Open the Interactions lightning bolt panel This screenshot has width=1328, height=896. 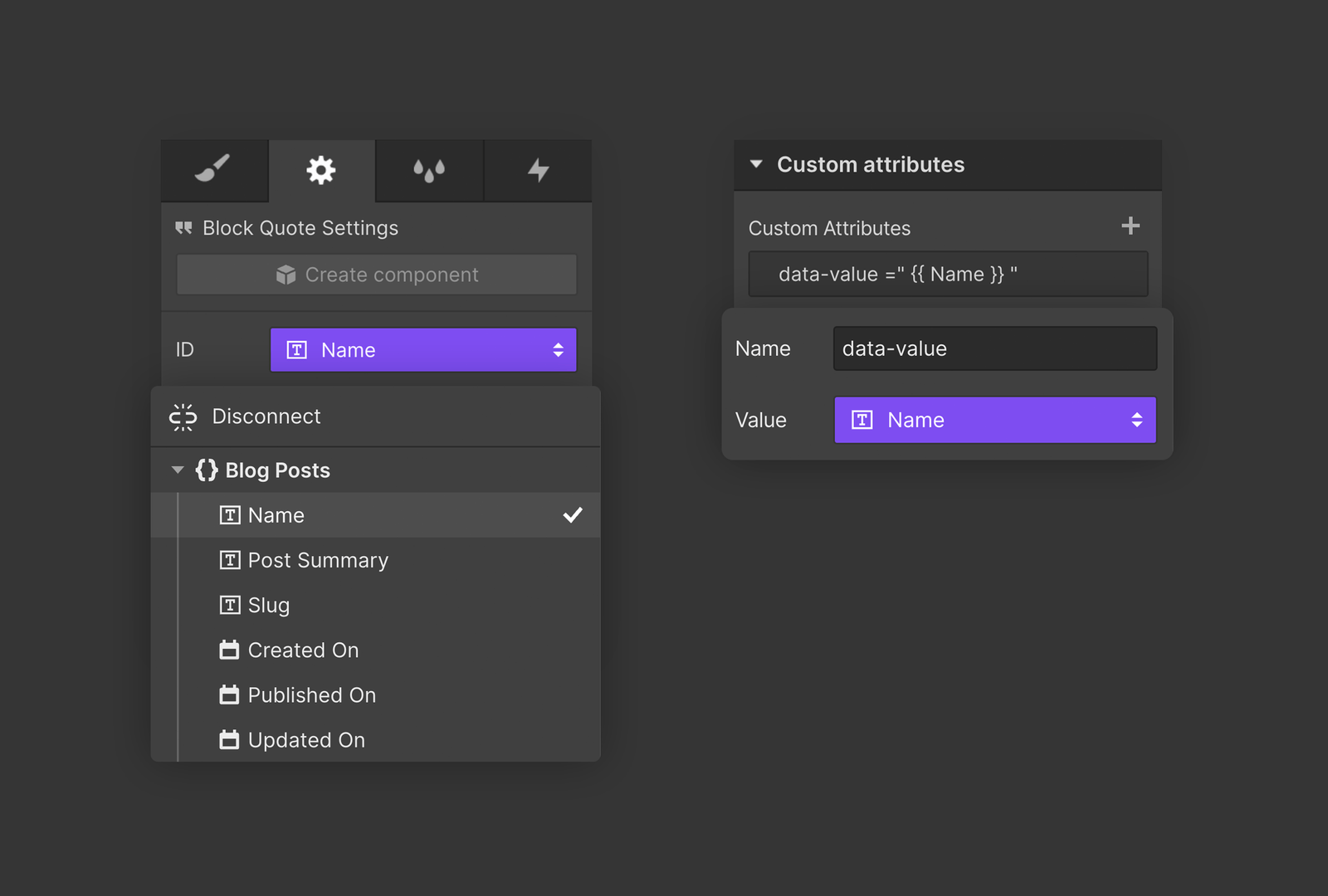pyautogui.click(x=537, y=170)
